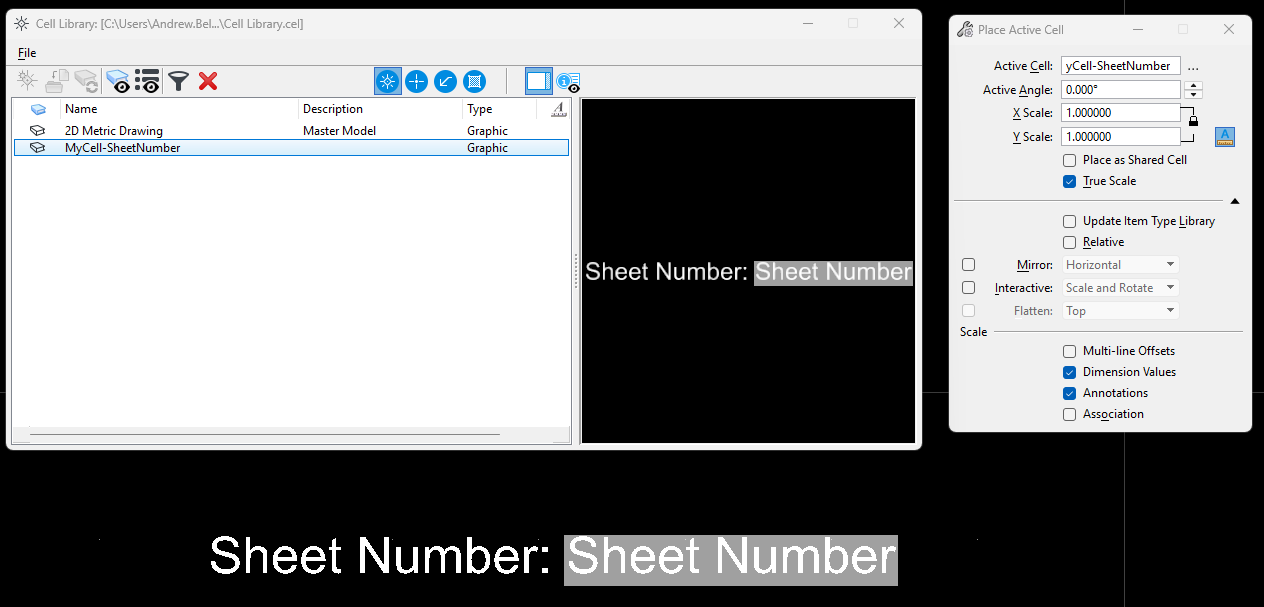
Task: Click the MyCell-SheetNumber row icon
Action: [x=38, y=148]
